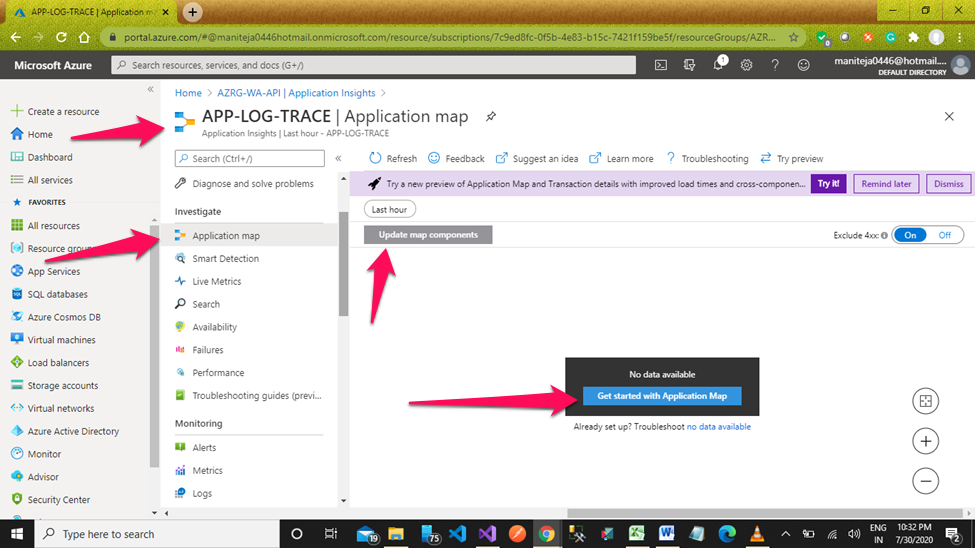Screen dimensions: 975x548
Task: Click the global search resources box
Action: 373,65
